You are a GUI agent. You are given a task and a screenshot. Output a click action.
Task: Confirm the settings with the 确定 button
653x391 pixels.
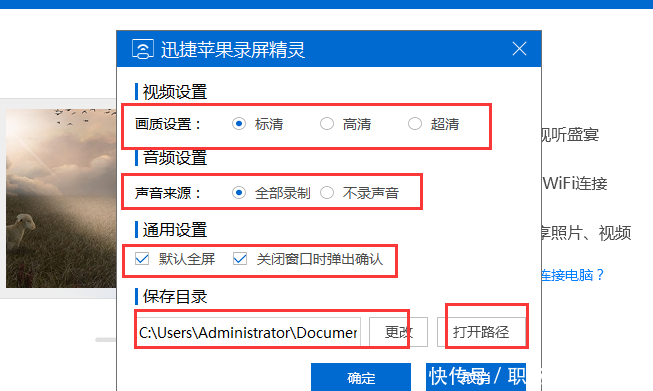click(361, 377)
